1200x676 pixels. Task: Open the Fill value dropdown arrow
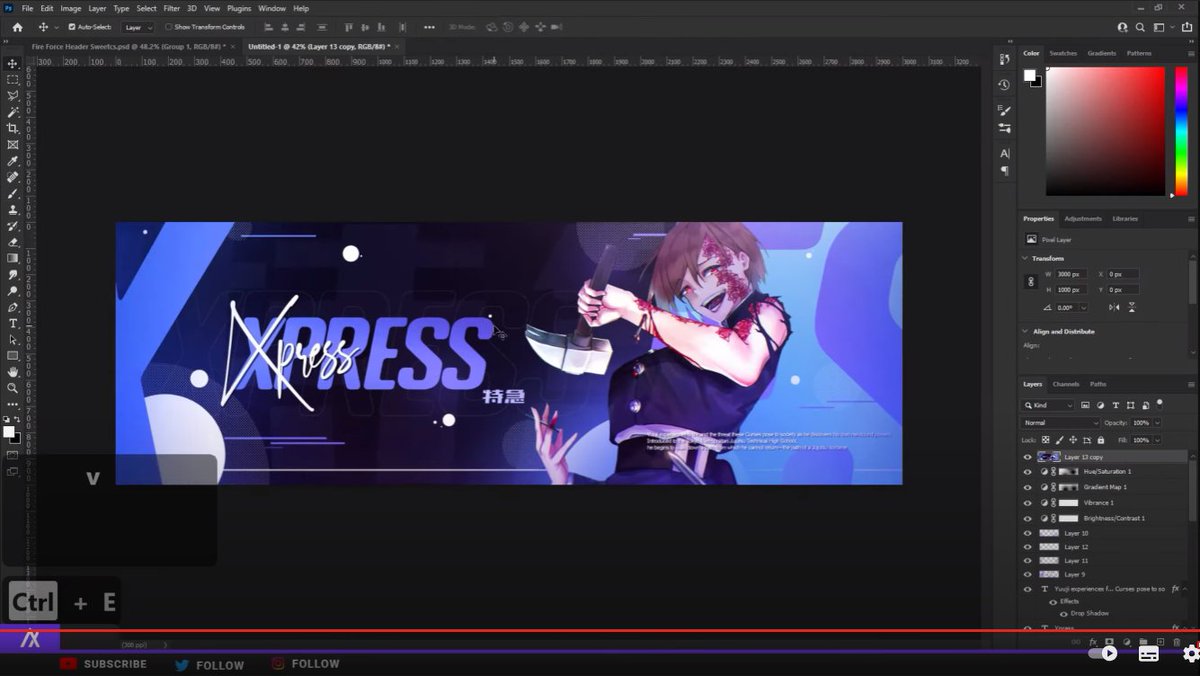(1158, 440)
